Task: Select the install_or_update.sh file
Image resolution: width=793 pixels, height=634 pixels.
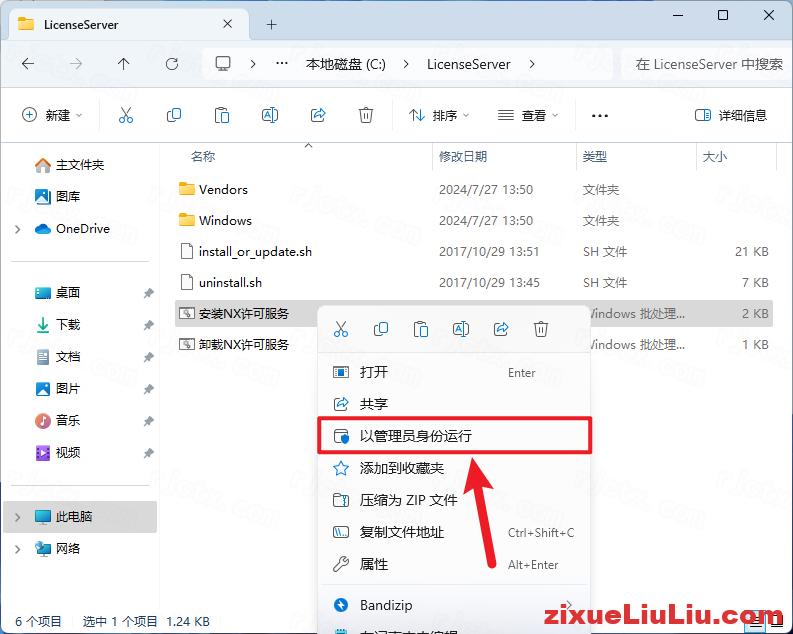Action: [473, 251]
